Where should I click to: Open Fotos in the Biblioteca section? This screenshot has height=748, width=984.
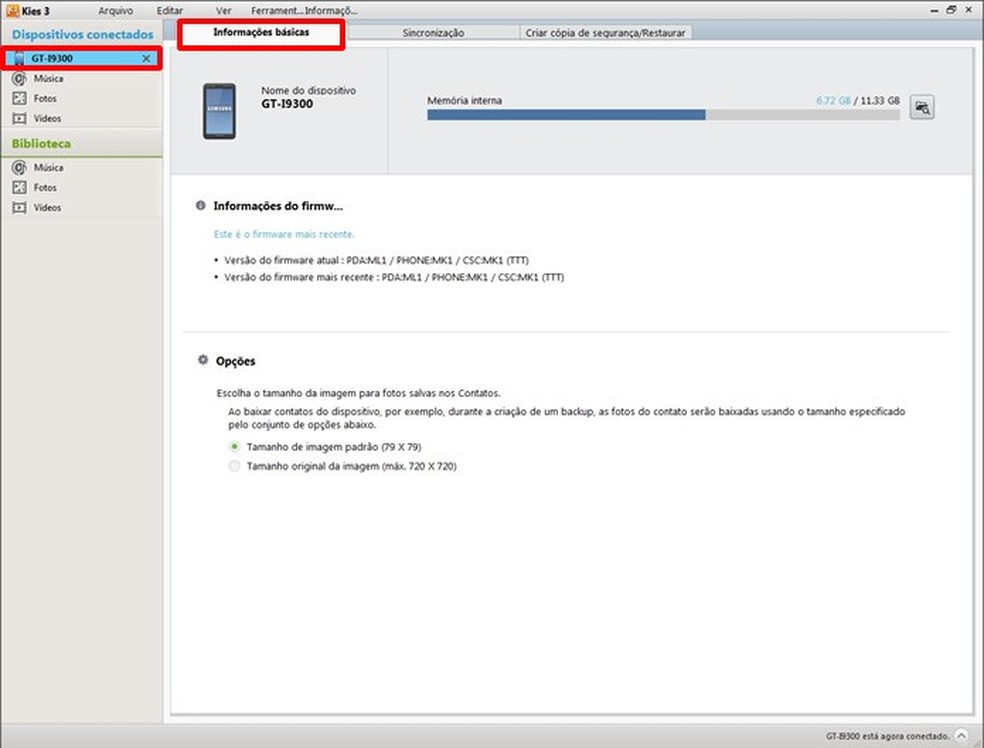click(45, 187)
